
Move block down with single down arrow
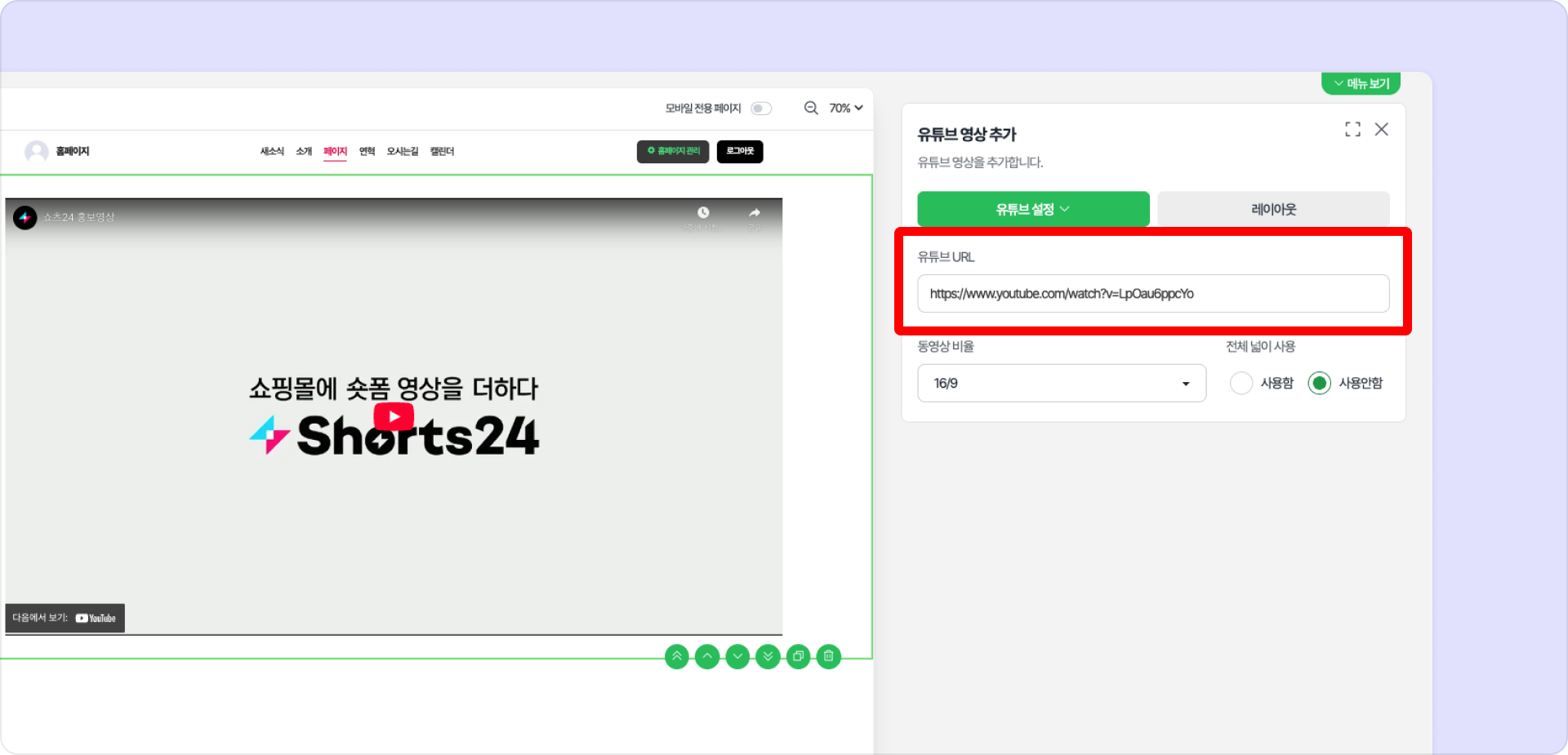[737, 656]
